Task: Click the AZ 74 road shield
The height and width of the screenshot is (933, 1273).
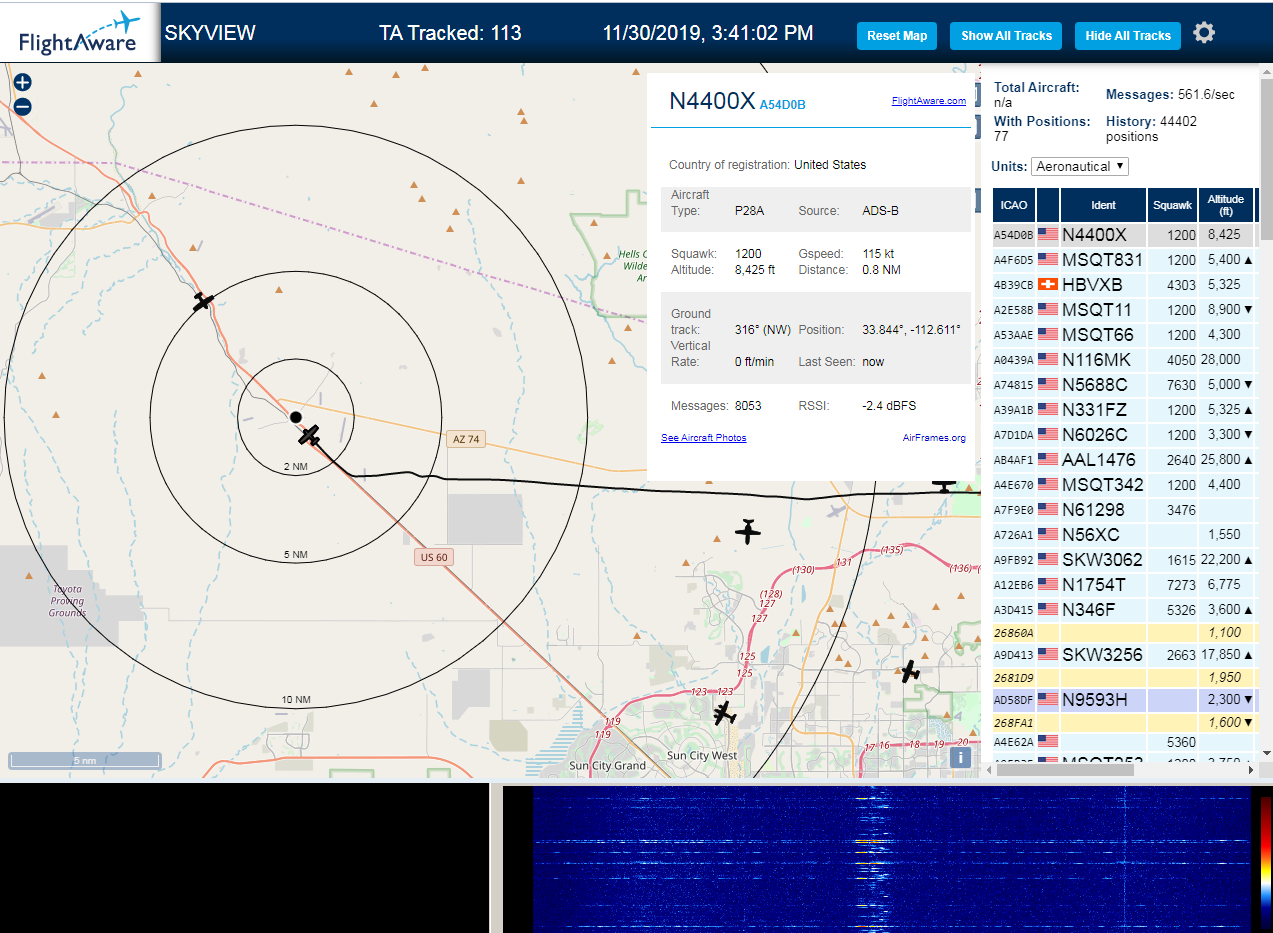Action: 466,439
